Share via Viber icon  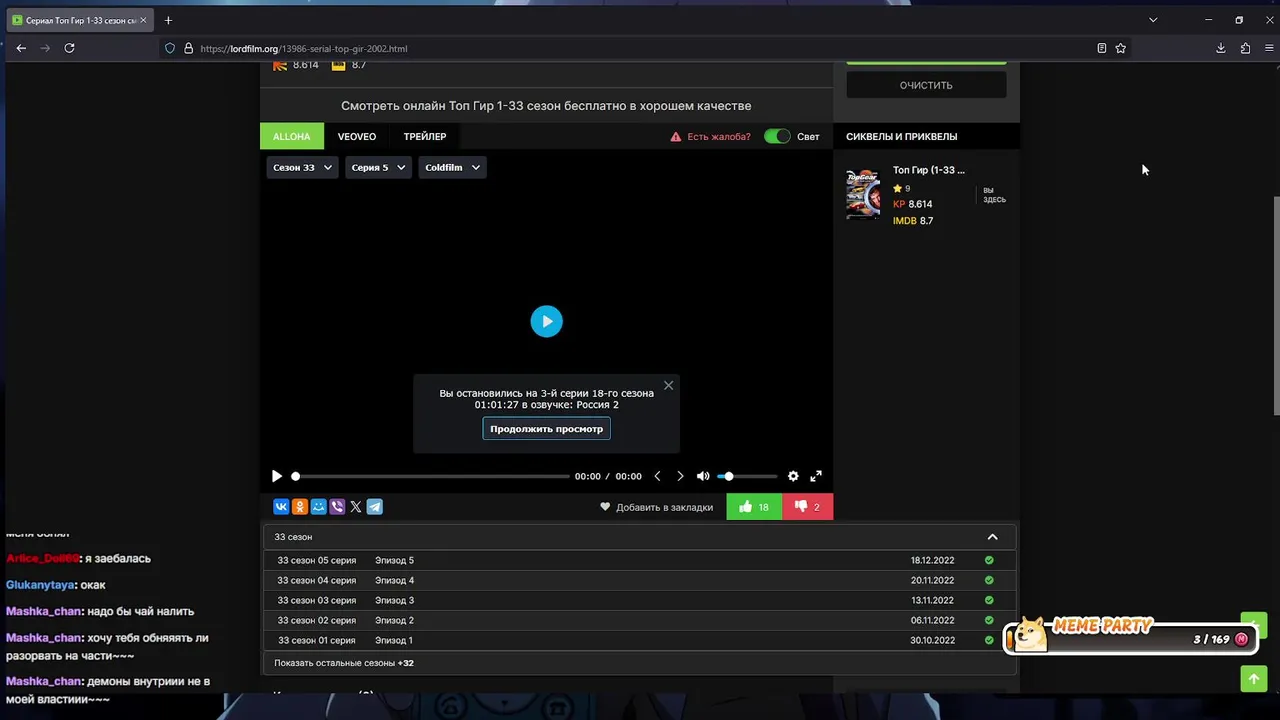[x=337, y=507]
